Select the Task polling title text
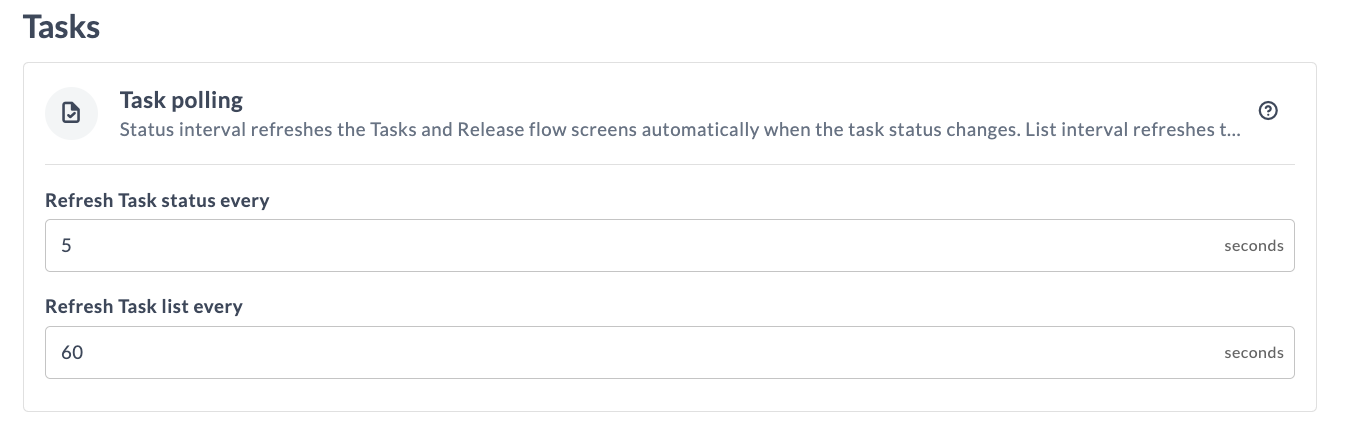 (x=181, y=100)
